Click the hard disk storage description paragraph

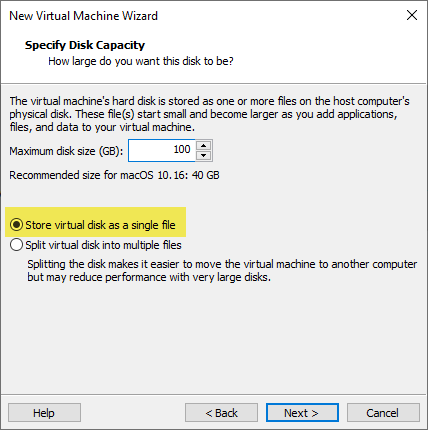209,114
